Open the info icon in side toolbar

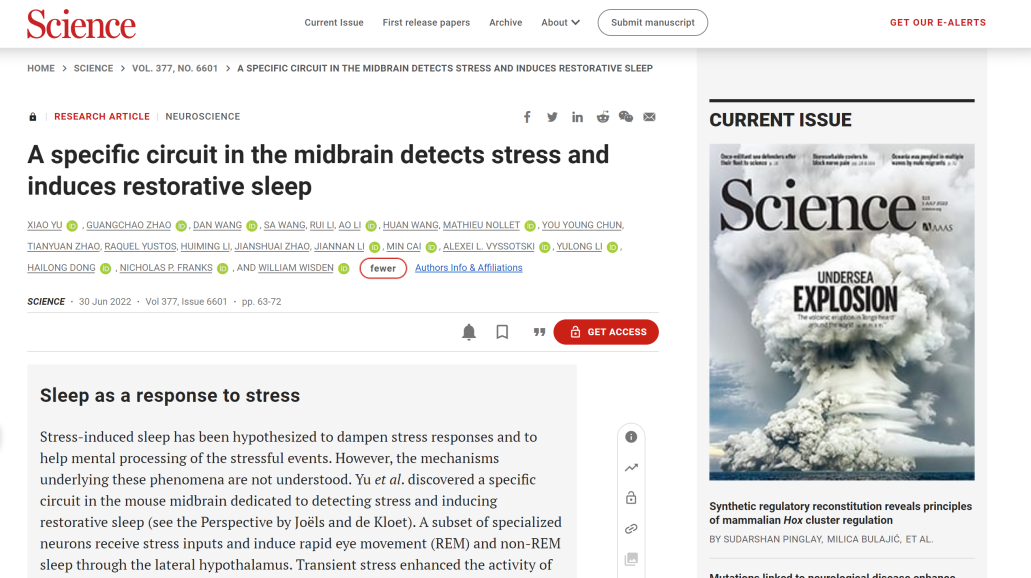pos(631,437)
